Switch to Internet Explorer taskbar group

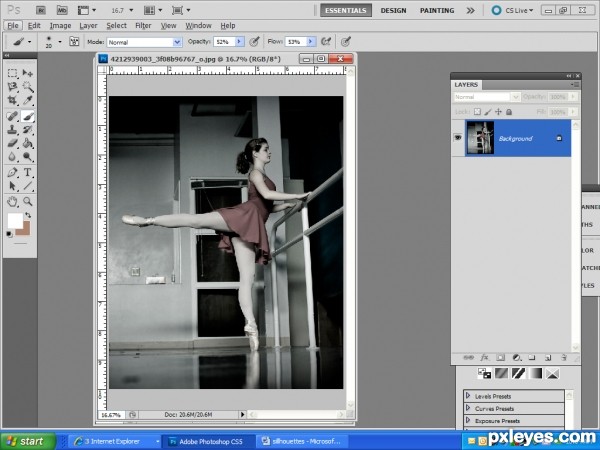coord(115,442)
